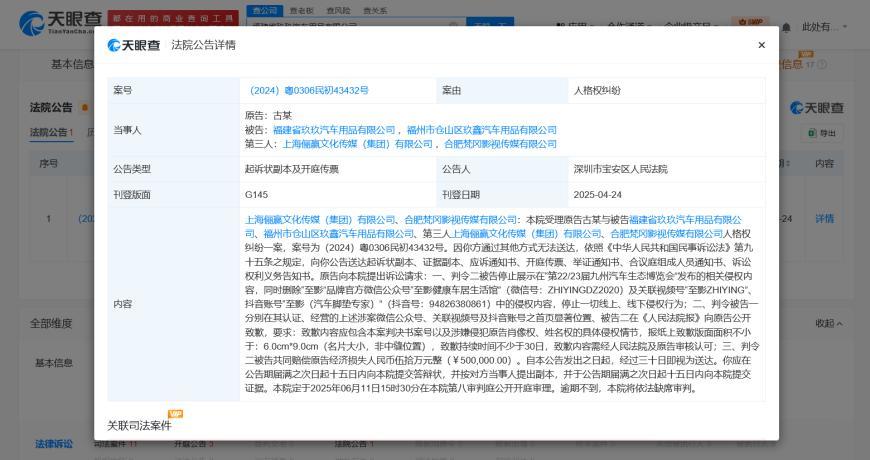870x460 pixels.
Task: Select 基本信息 under 全部维度
Action: pos(54,362)
